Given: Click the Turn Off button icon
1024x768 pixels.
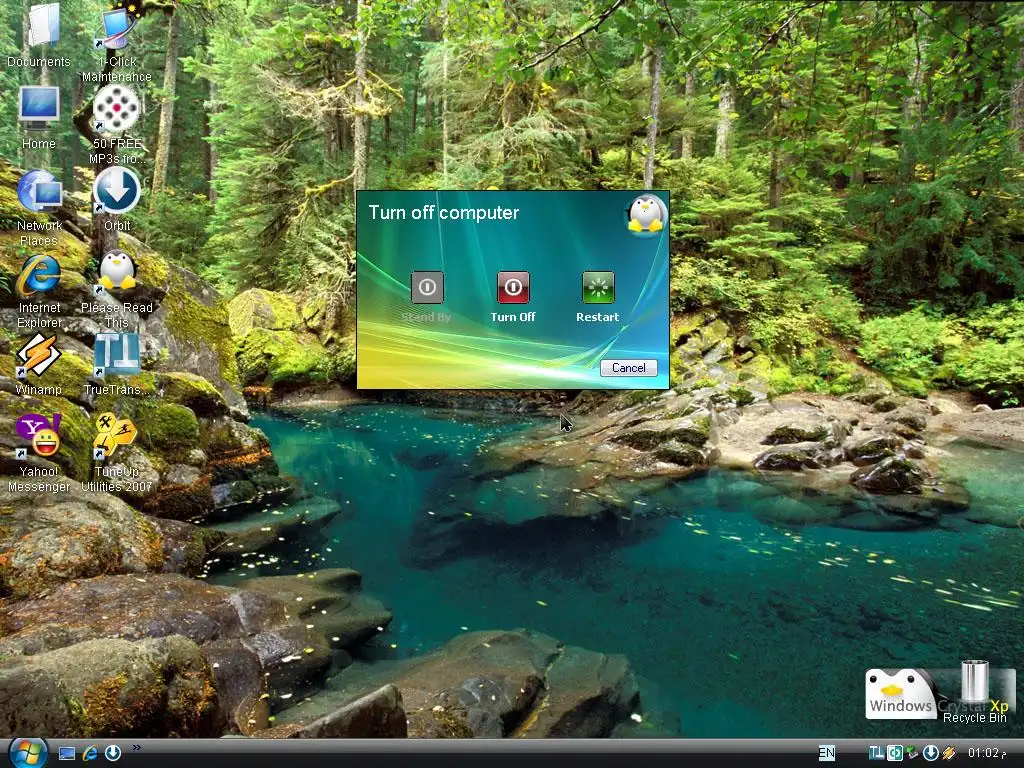Looking at the screenshot, I should coord(513,287).
